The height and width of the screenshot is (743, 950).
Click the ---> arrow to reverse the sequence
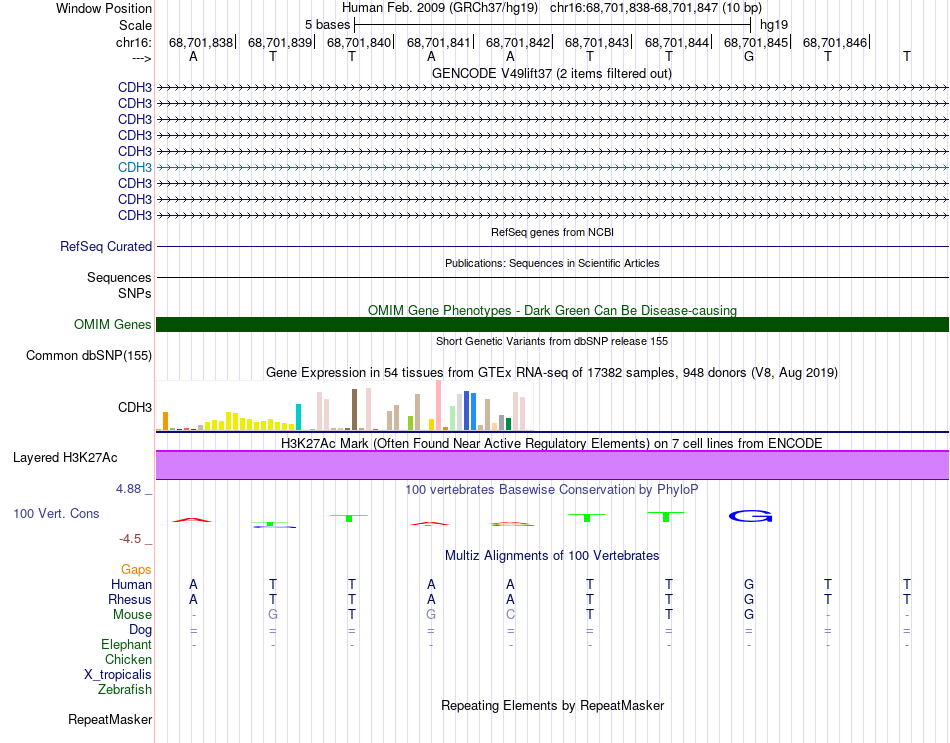[141, 58]
